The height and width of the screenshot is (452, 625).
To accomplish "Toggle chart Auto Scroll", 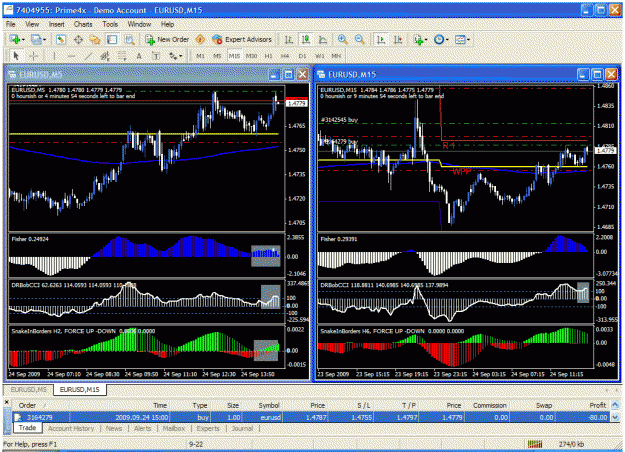I will tap(381, 39).
